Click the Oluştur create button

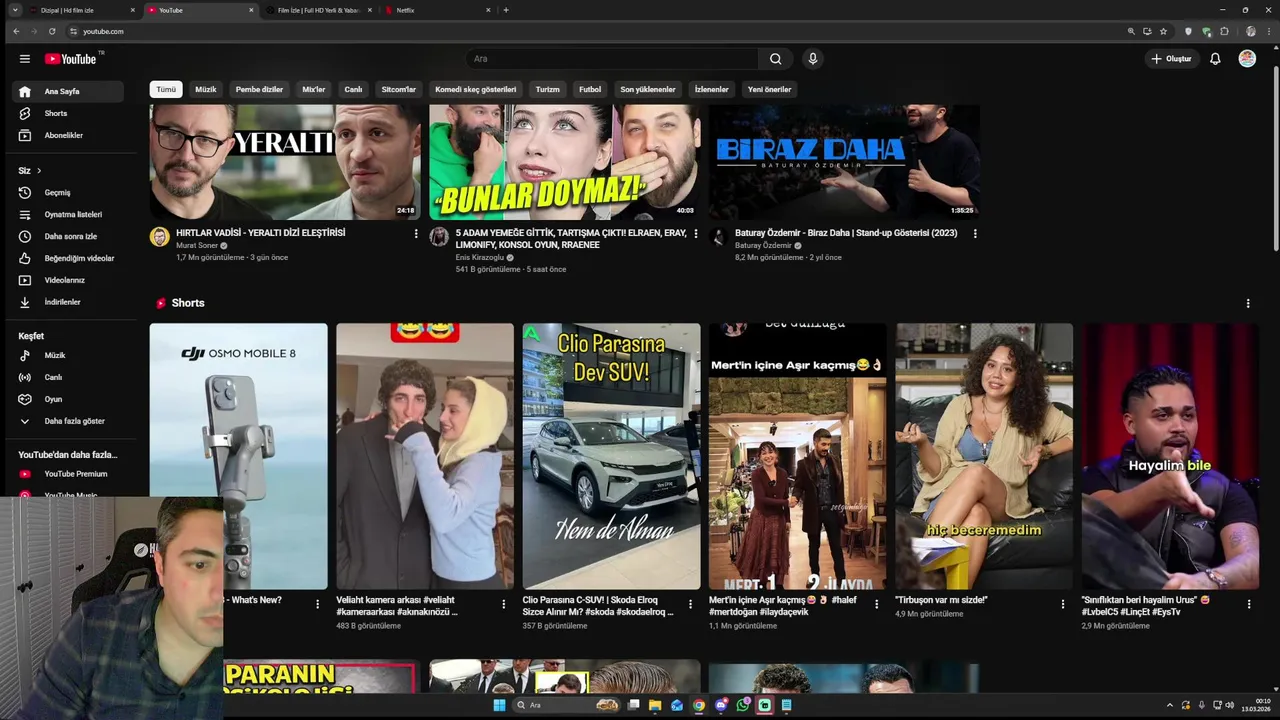coord(1171,59)
